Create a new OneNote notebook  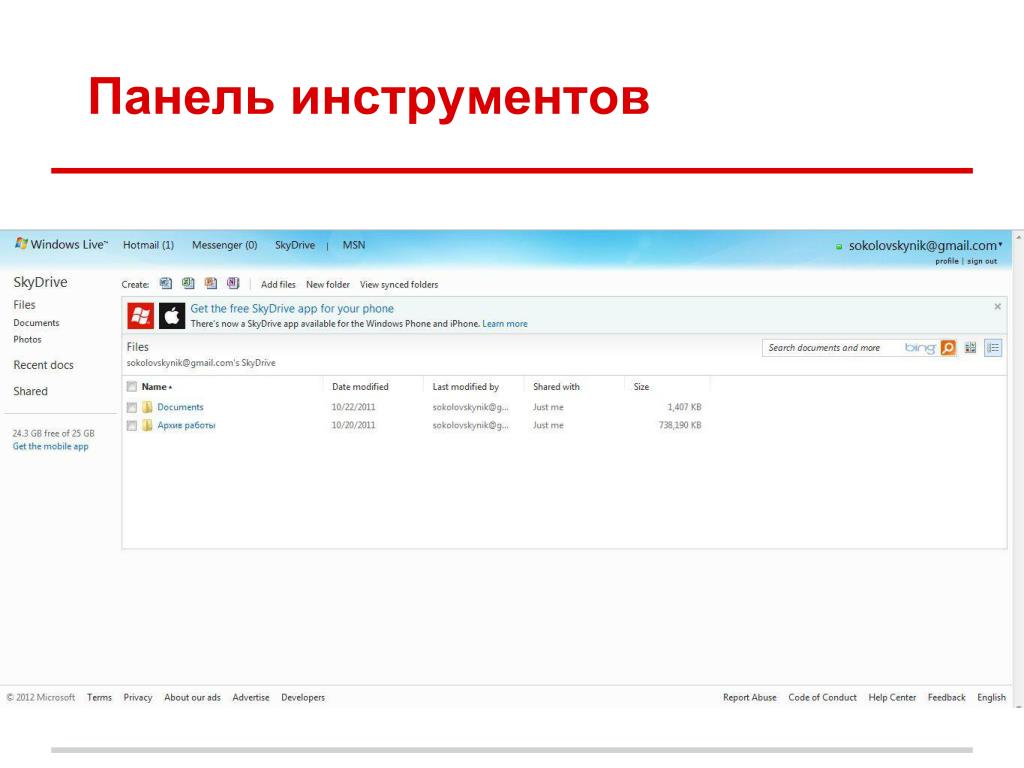[233, 283]
